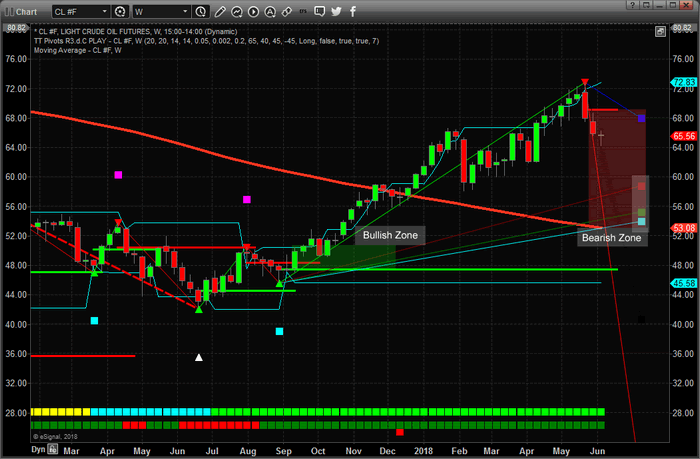Screen dimensions: 700x459
Task: Click the small EFS toolbar label
Action: coord(303,12)
